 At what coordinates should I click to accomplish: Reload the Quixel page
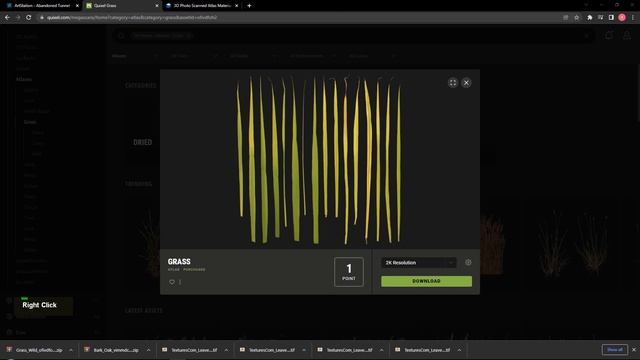coord(29,18)
